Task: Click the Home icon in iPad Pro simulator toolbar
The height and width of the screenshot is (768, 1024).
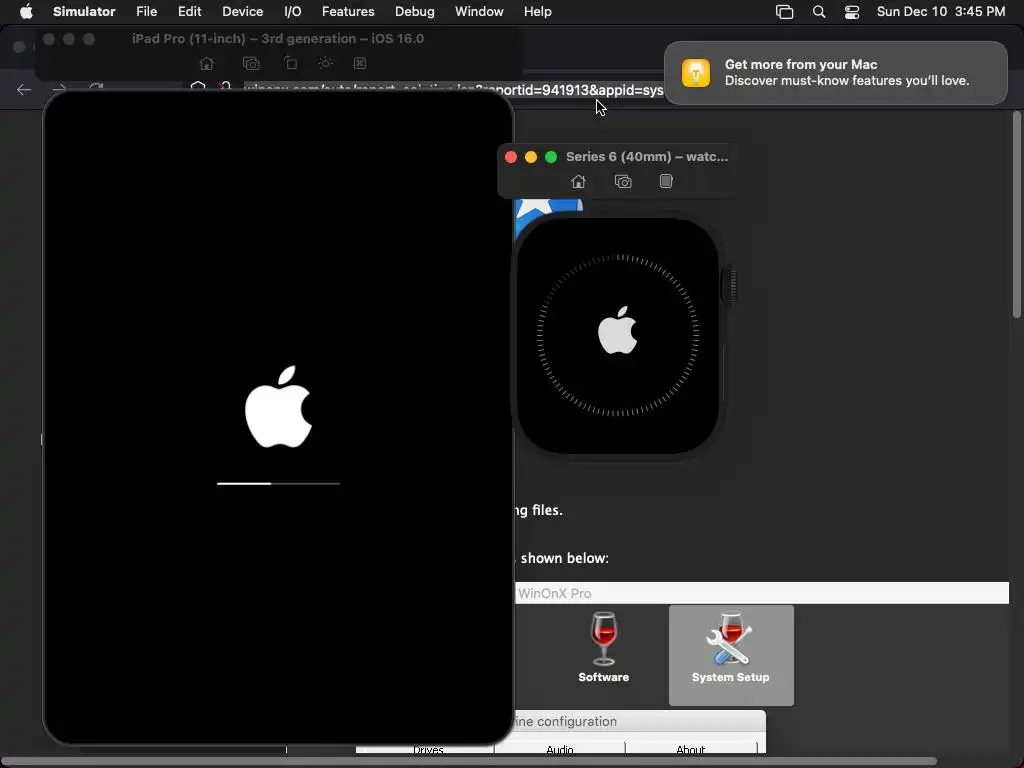Action: tap(206, 63)
